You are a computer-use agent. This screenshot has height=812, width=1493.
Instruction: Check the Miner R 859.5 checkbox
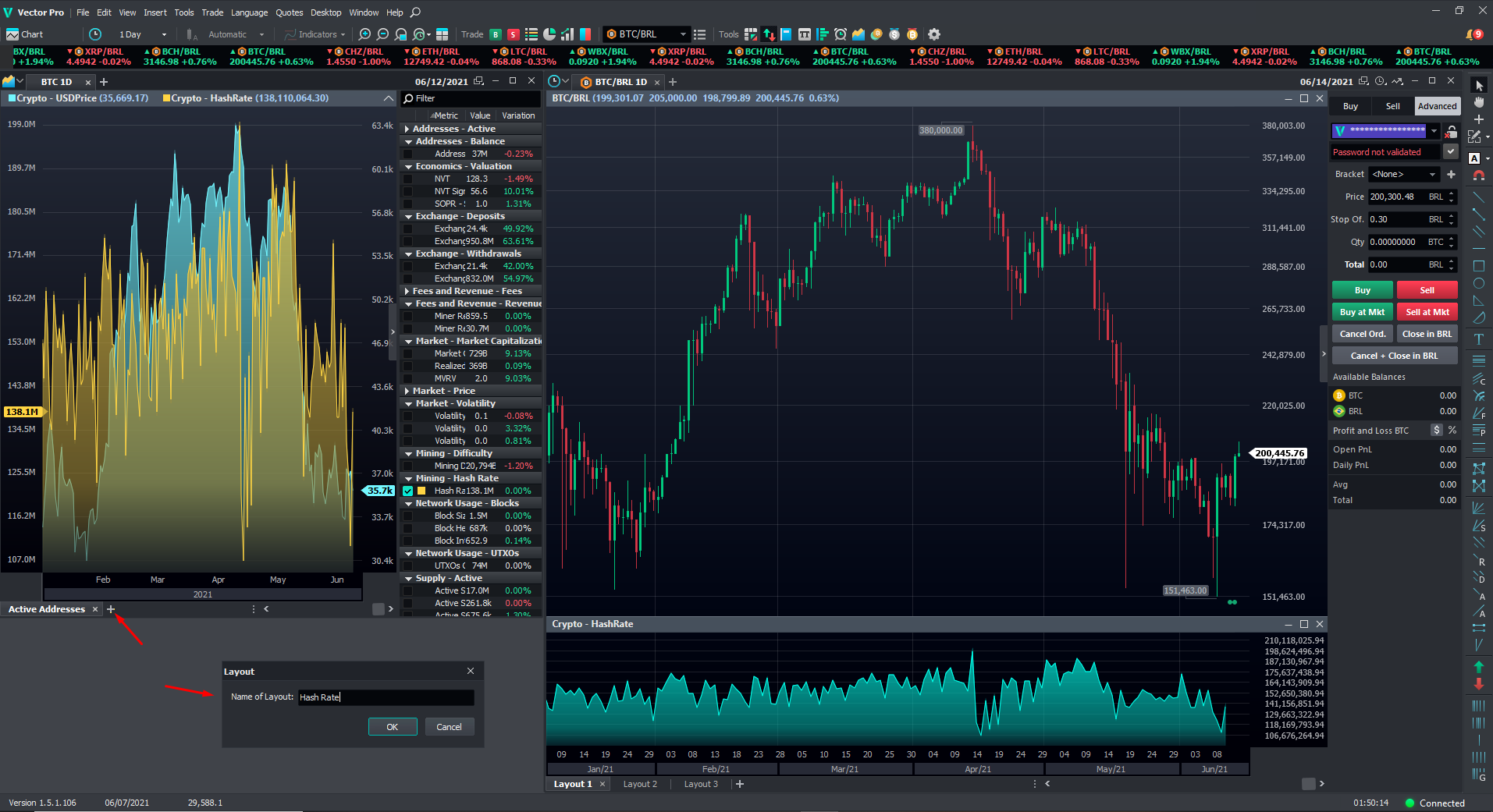(x=407, y=316)
